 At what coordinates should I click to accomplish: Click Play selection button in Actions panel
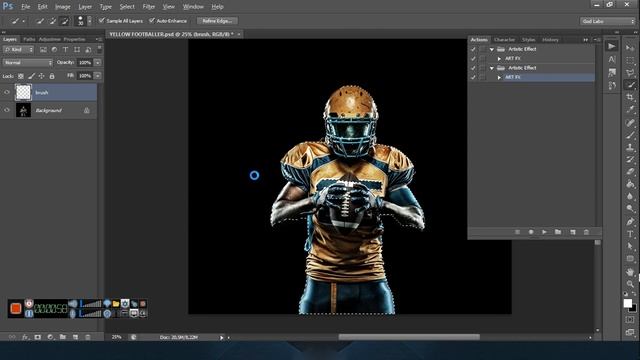[x=544, y=232]
